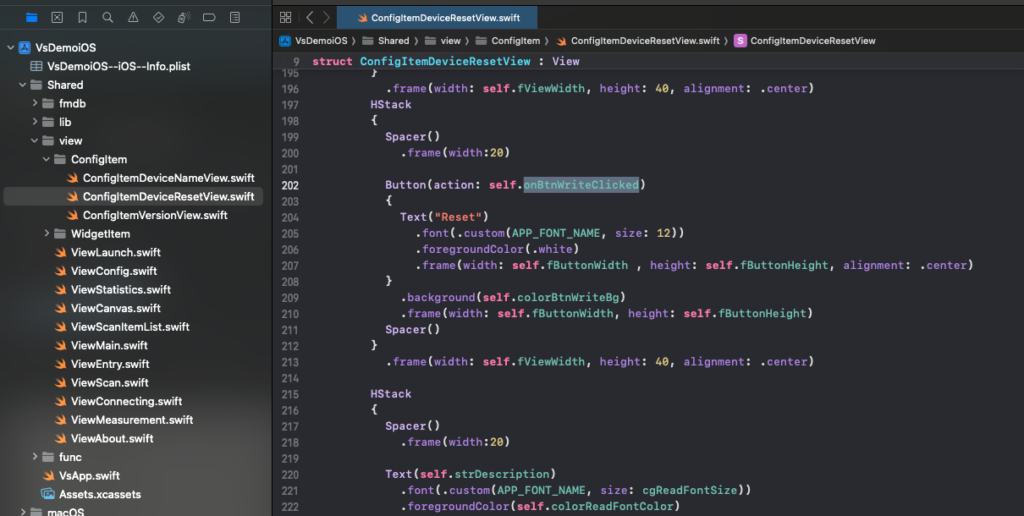
Task: Show the Issue navigator warning icon
Action: pos(132,17)
